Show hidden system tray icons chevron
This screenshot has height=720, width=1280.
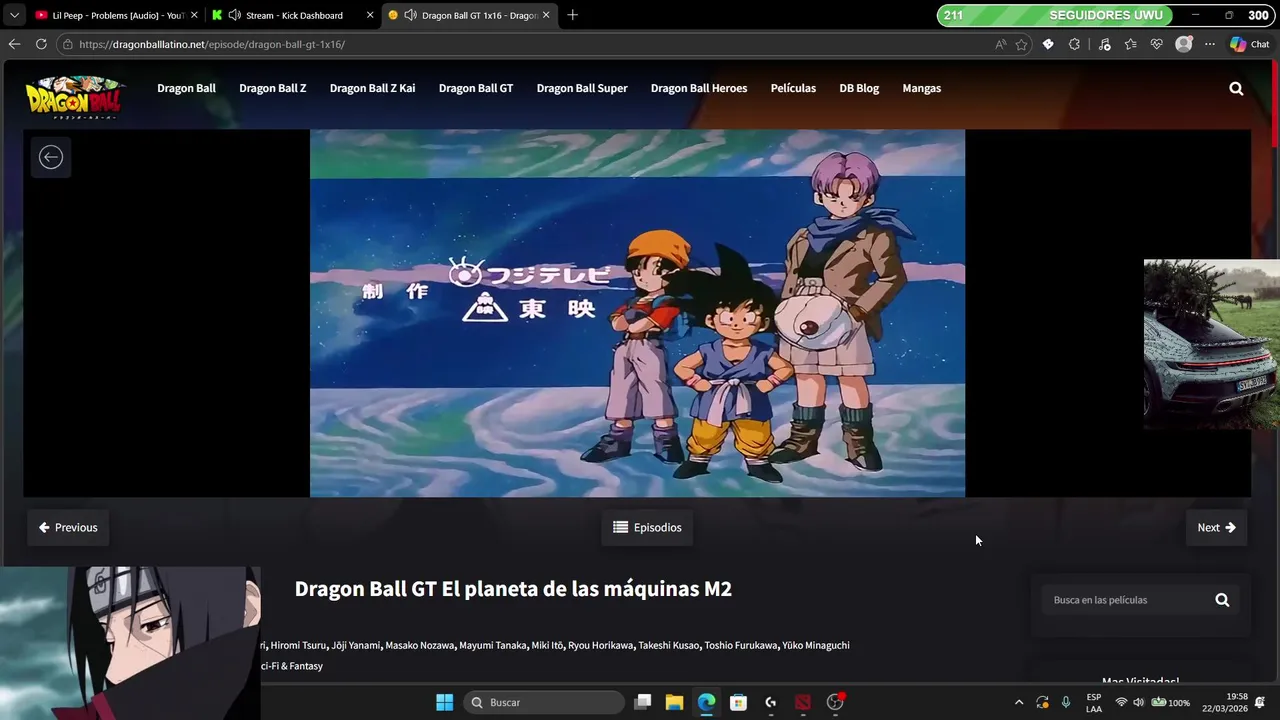click(x=1019, y=702)
